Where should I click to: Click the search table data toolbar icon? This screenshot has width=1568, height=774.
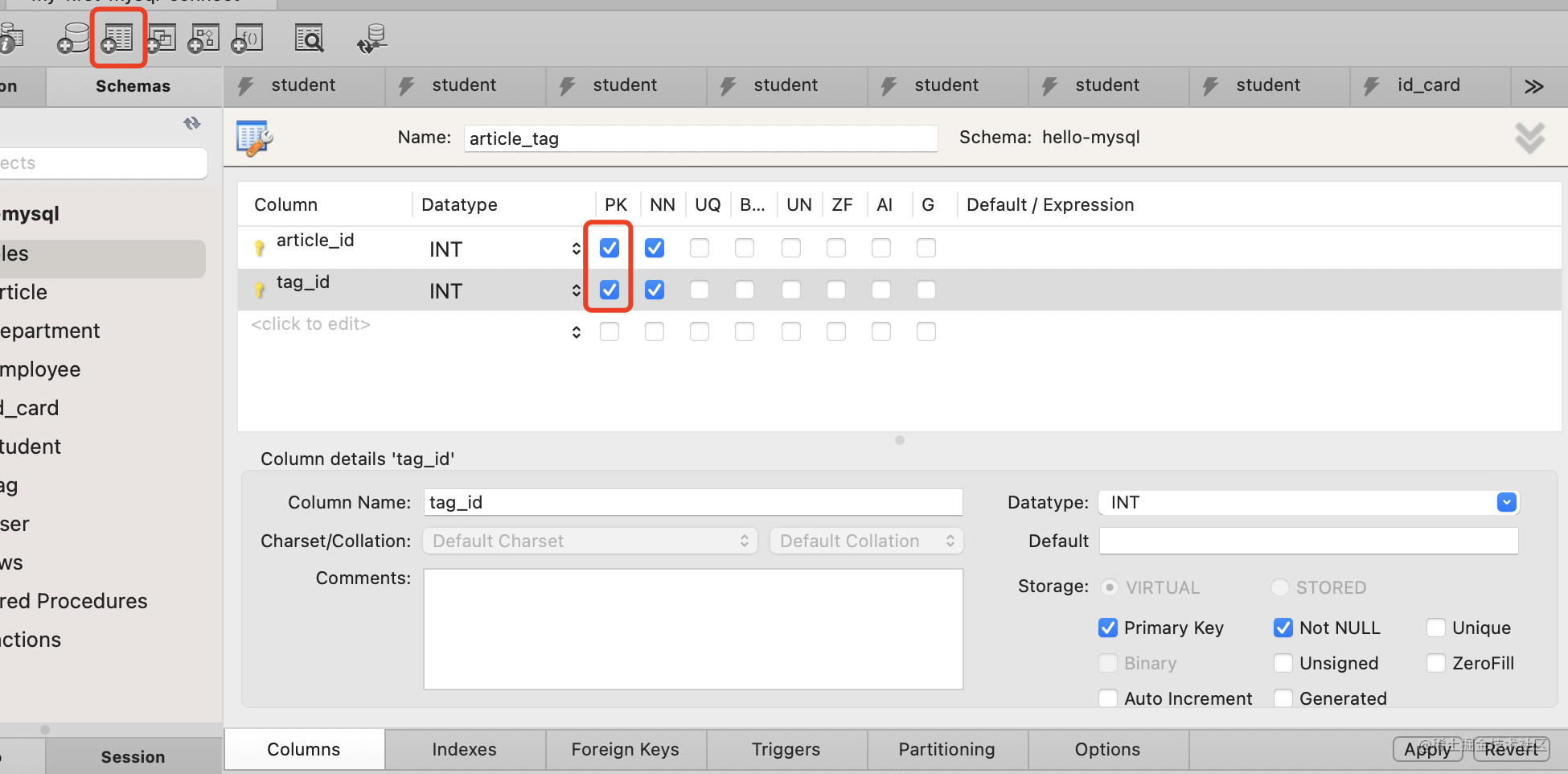tap(310, 38)
